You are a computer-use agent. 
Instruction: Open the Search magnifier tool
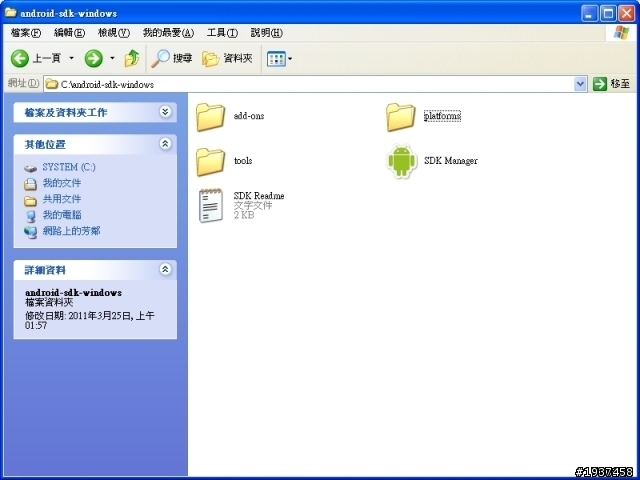point(160,58)
